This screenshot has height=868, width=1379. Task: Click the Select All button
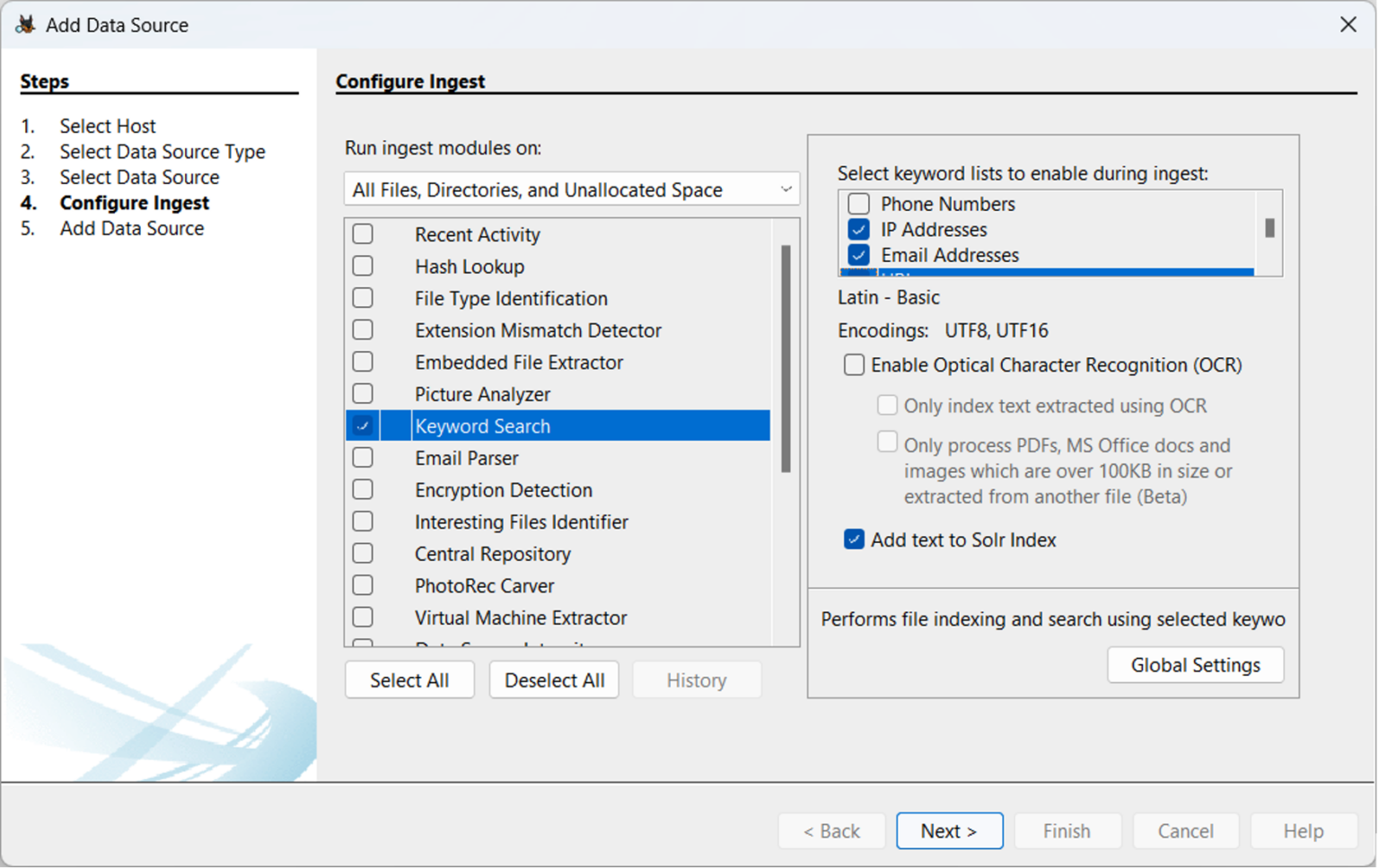tap(409, 679)
